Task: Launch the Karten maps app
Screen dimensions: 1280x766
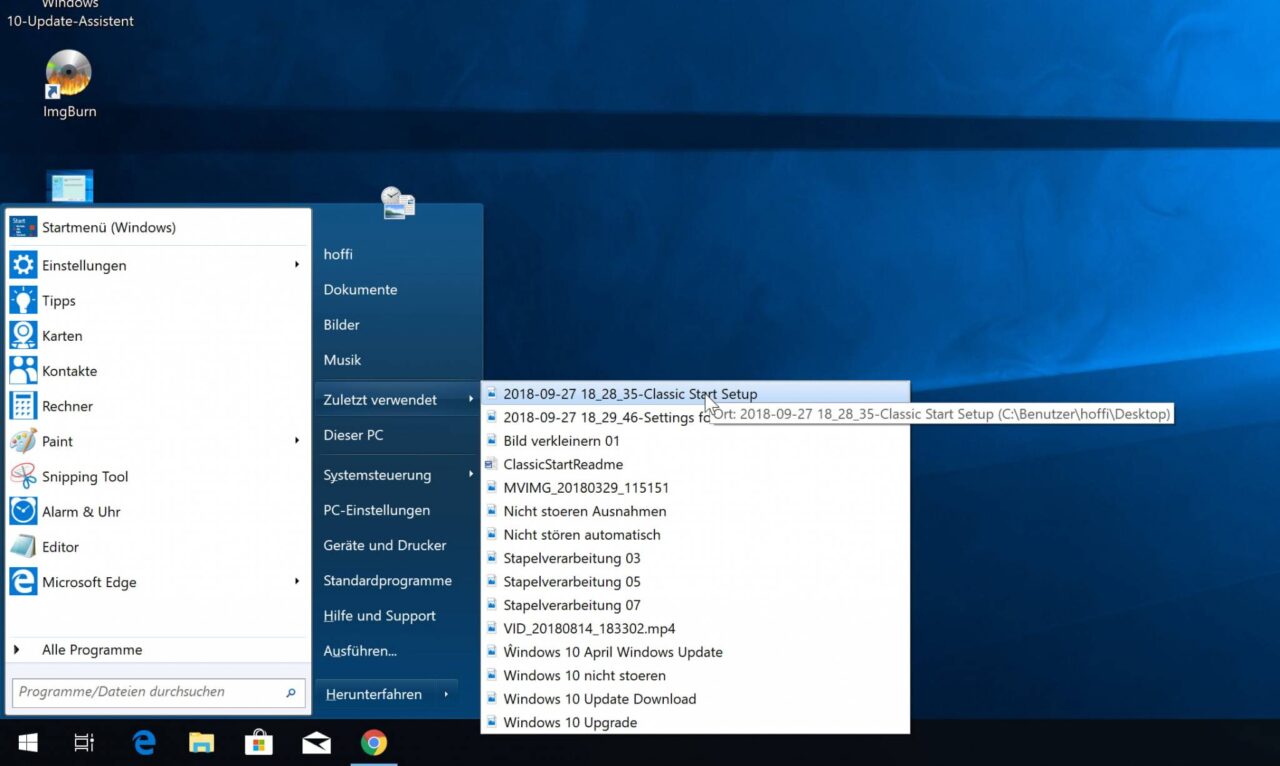Action: 62,335
